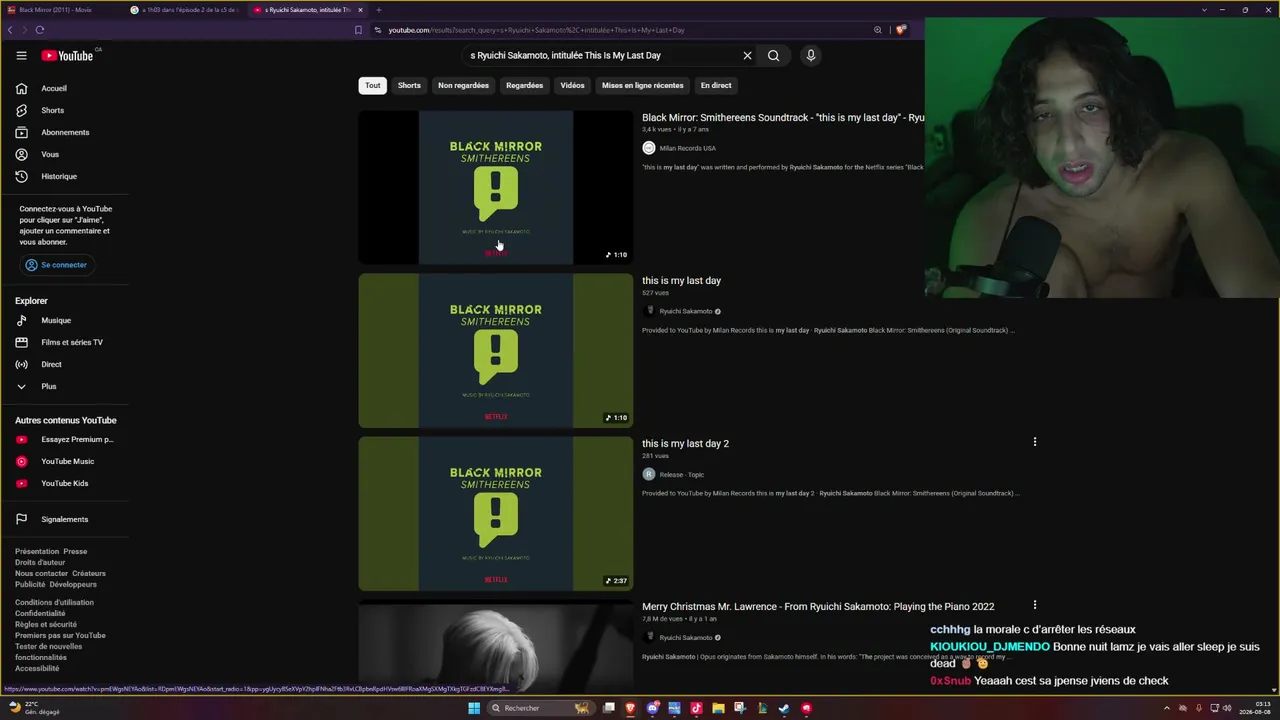Open Discord from the taskbar
Viewport: 1280px width, 720px height.
pyautogui.click(x=653, y=708)
